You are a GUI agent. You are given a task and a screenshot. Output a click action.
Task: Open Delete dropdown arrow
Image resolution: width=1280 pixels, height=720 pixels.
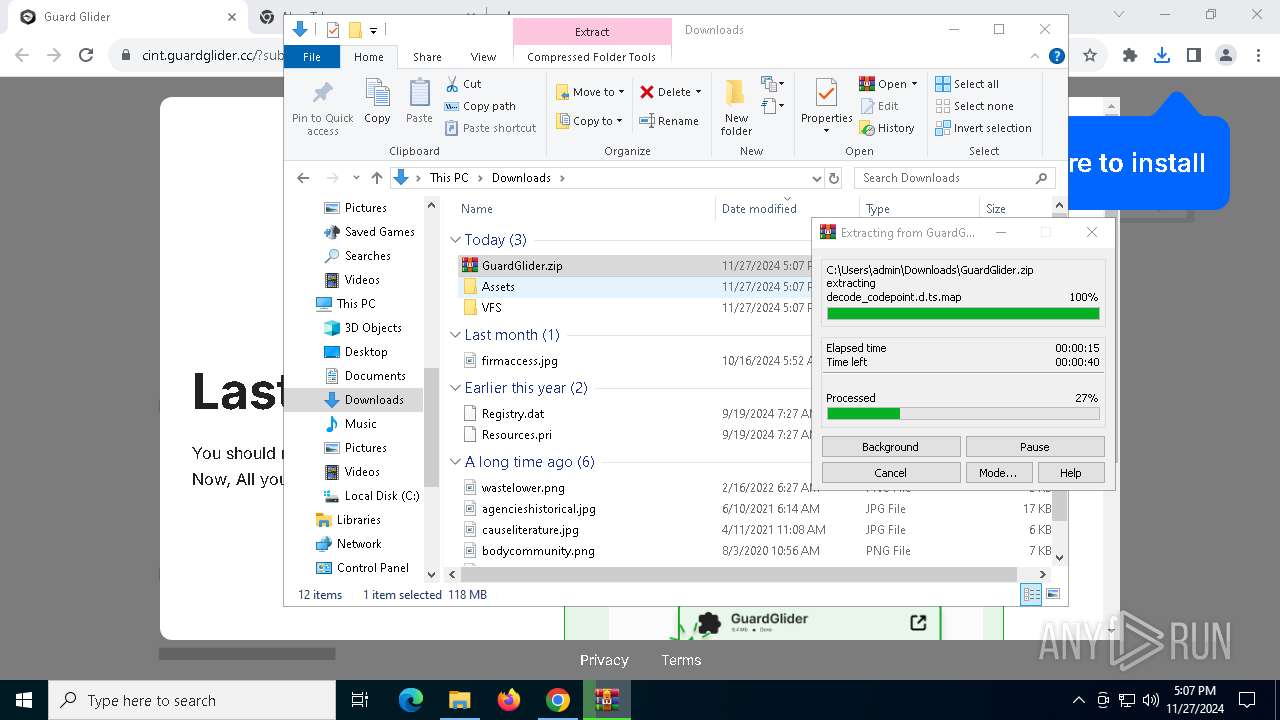click(x=698, y=92)
